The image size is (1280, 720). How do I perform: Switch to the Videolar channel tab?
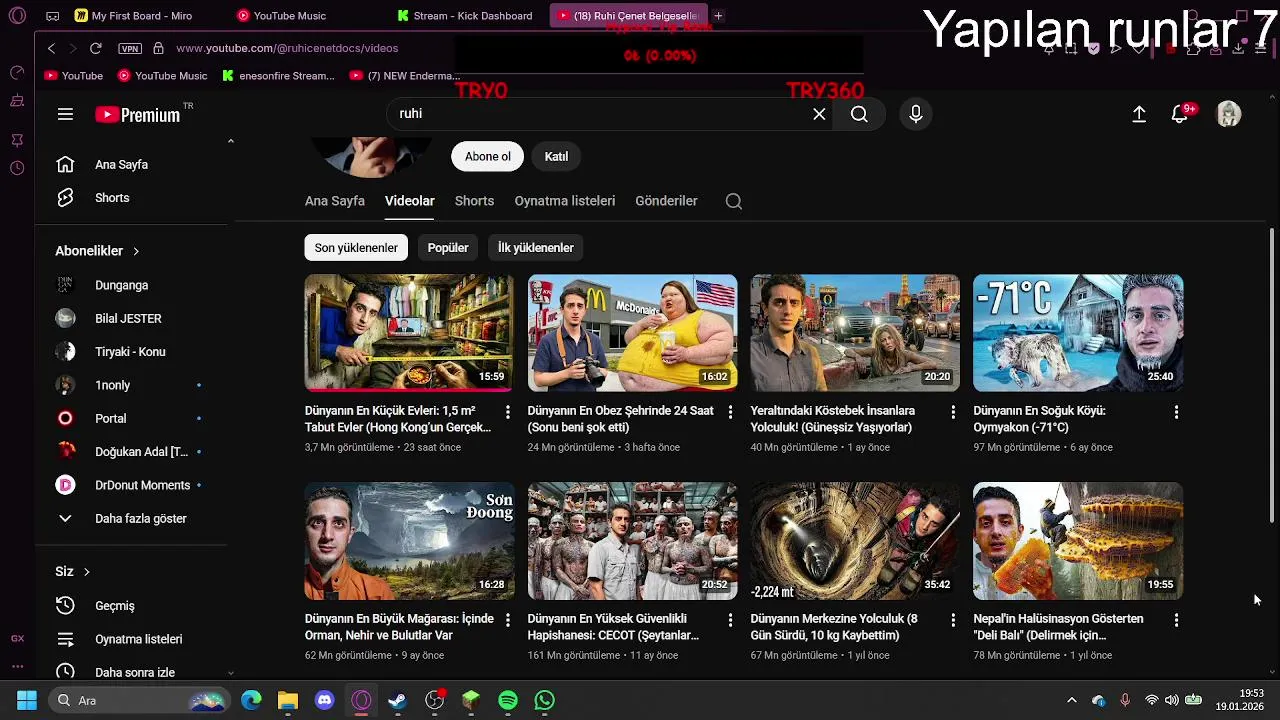pos(410,201)
